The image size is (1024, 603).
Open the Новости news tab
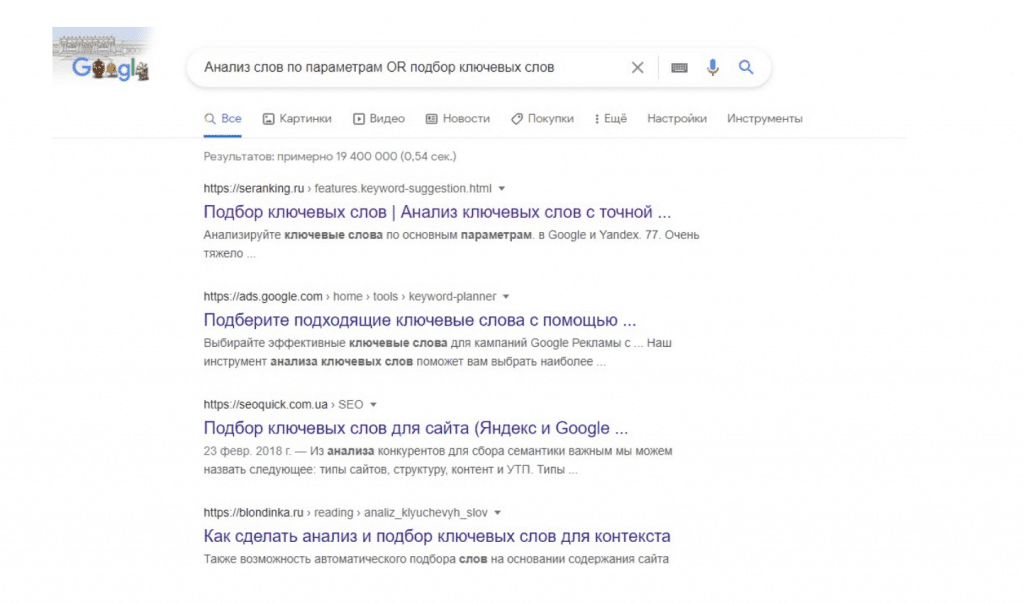[458, 118]
